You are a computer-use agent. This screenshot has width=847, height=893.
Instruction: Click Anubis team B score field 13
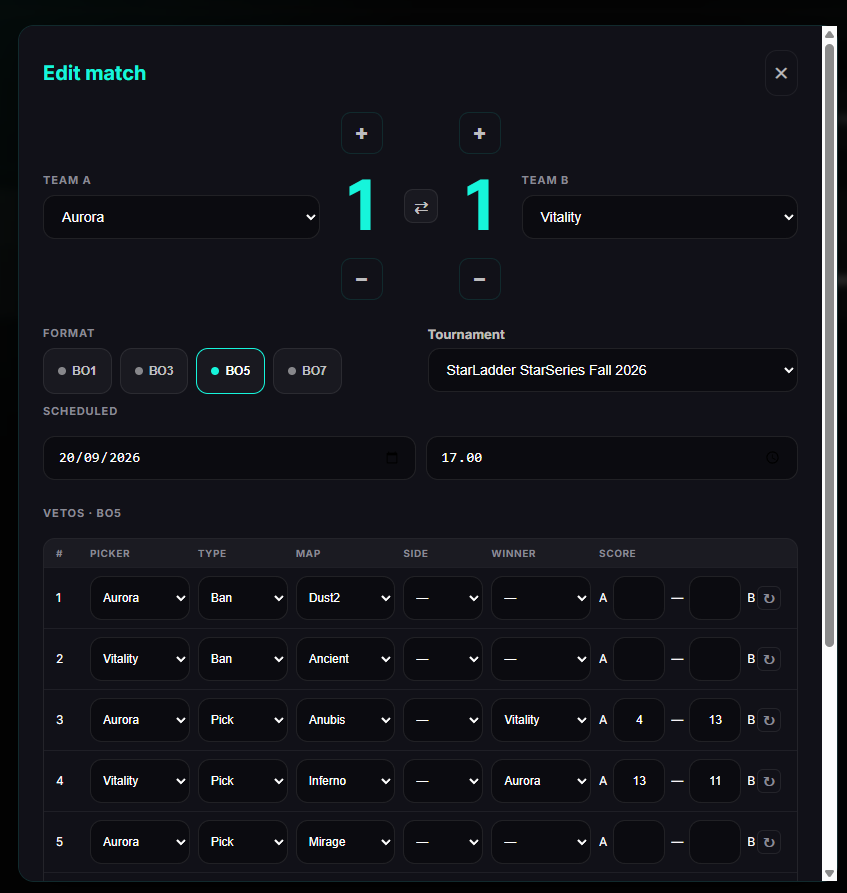(715, 720)
